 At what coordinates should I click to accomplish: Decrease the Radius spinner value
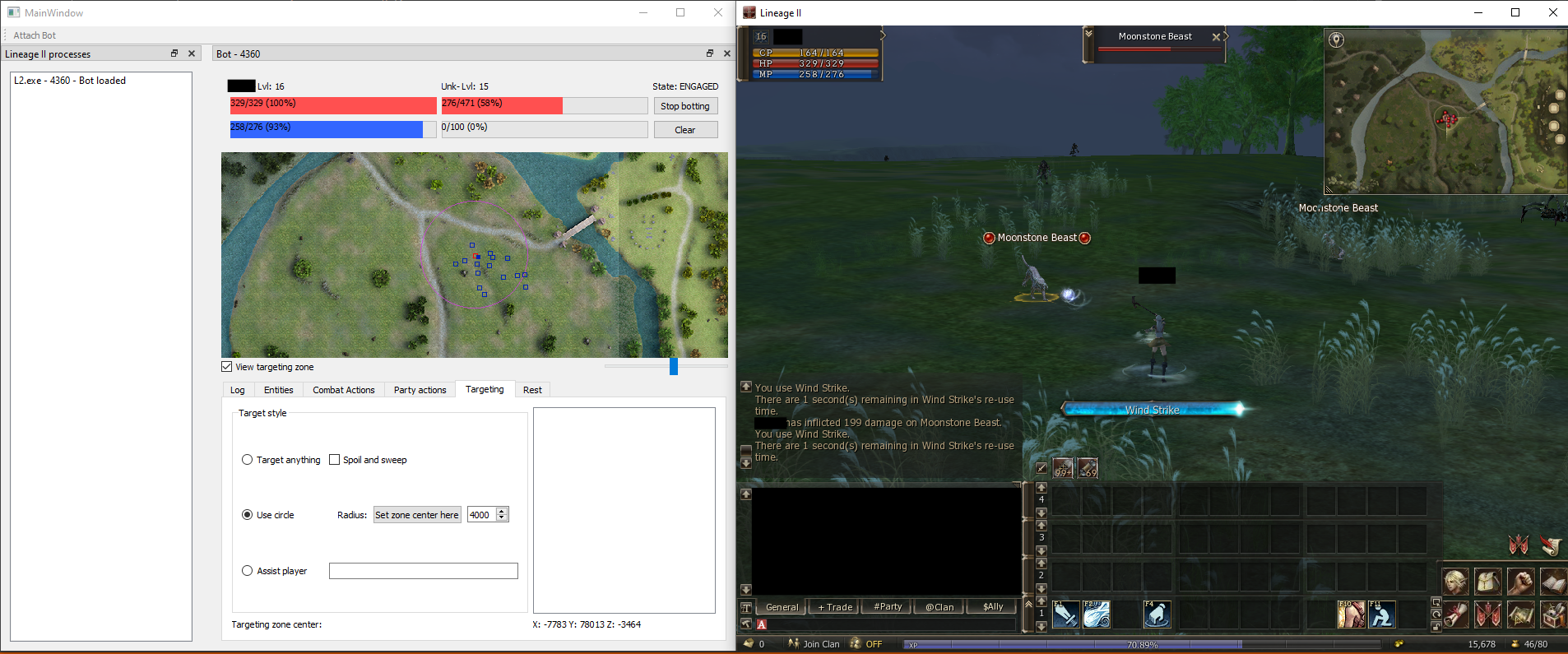pyautogui.click(x=502, y=518)
